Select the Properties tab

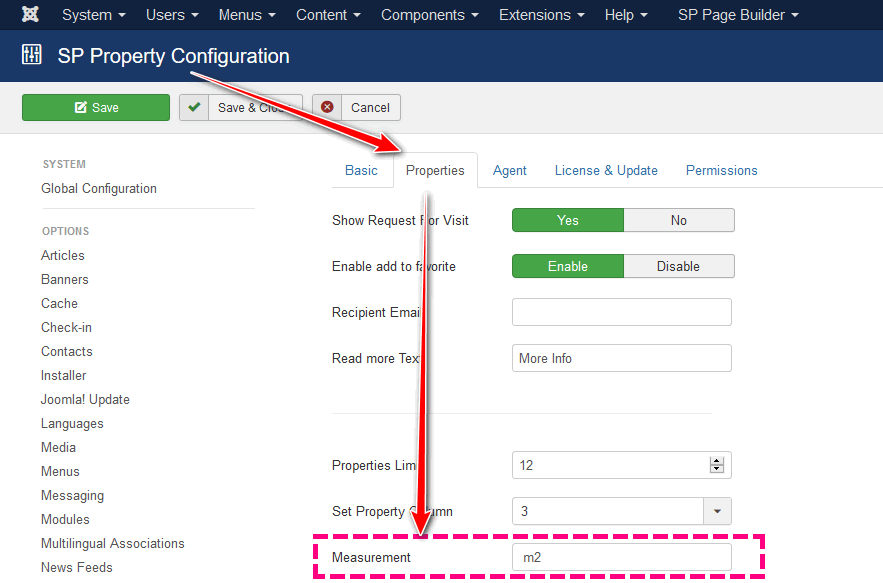435,170
